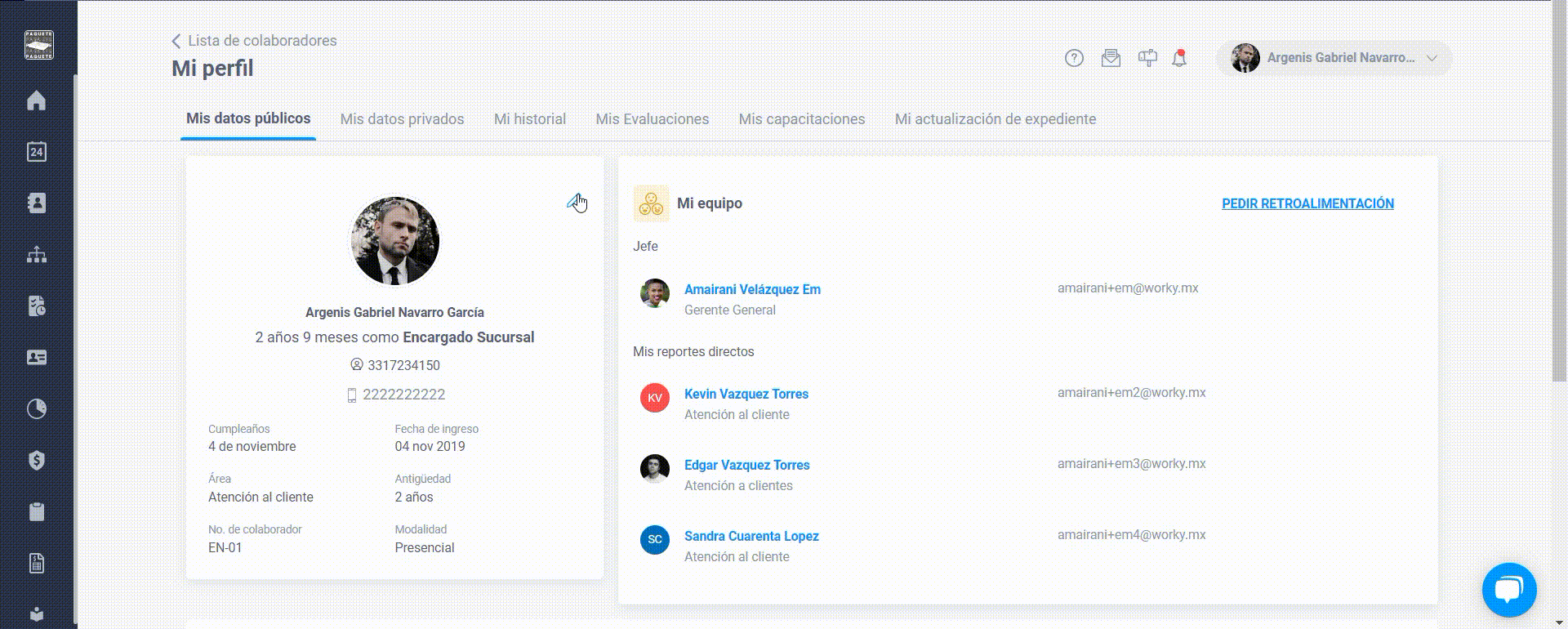Click the edit pencil icon on profile card

(575, 202)
